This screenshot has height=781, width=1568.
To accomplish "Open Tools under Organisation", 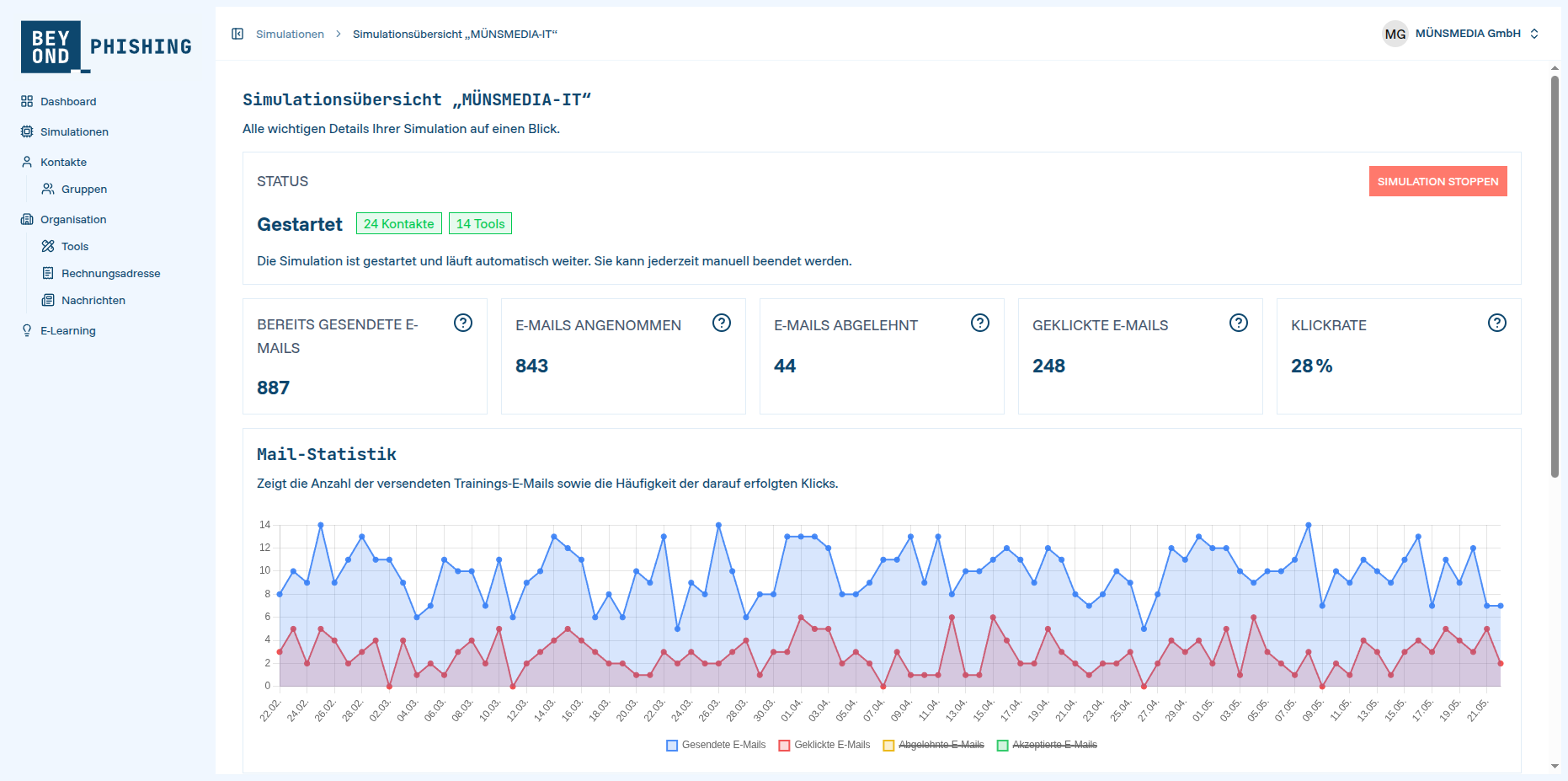I will tap(75, 246).
